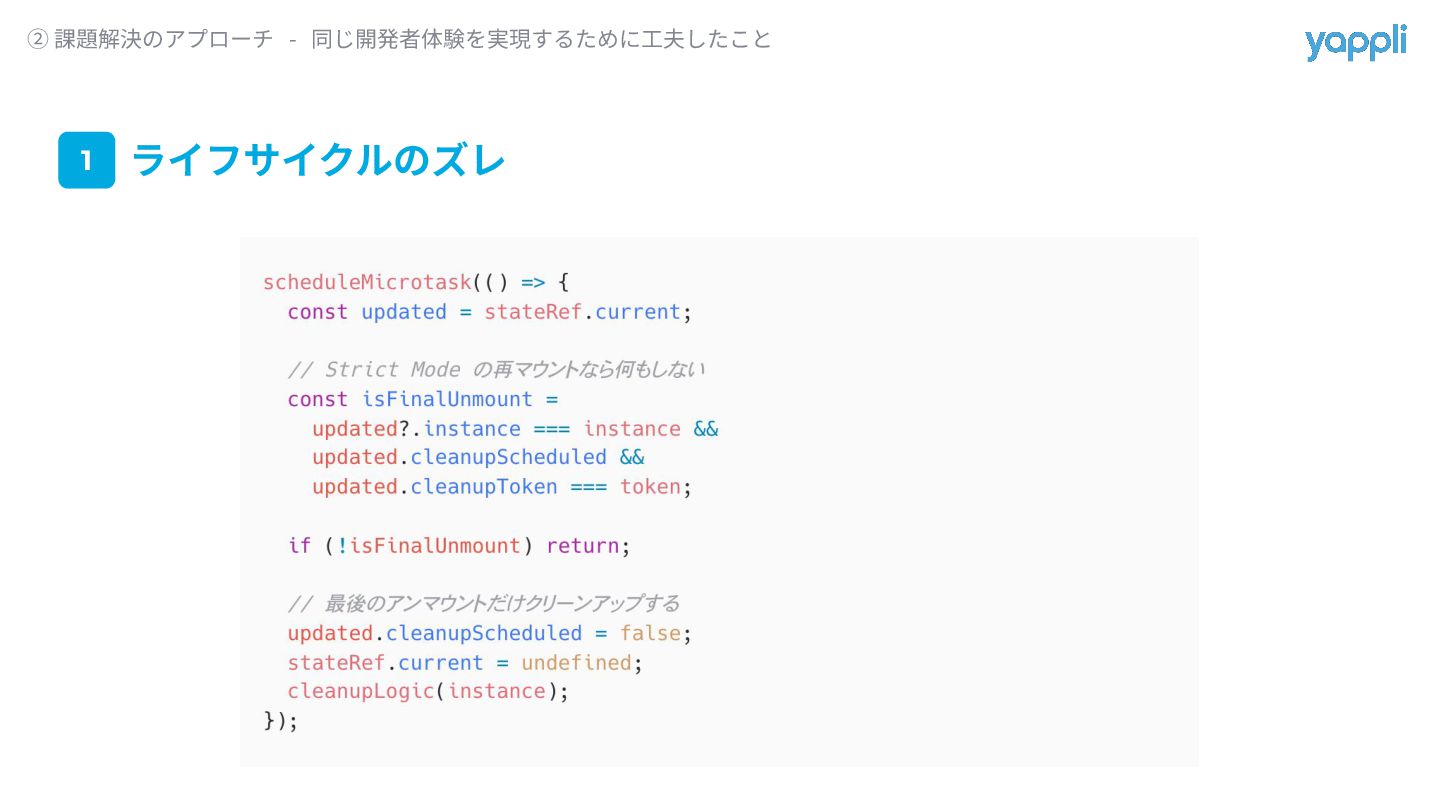Image resolution: width=1440 pixels, height=810 pixels.
Task: Click the comment 最後のアンマウントだけクリーンアップする
Action: (x=484, y=604)
